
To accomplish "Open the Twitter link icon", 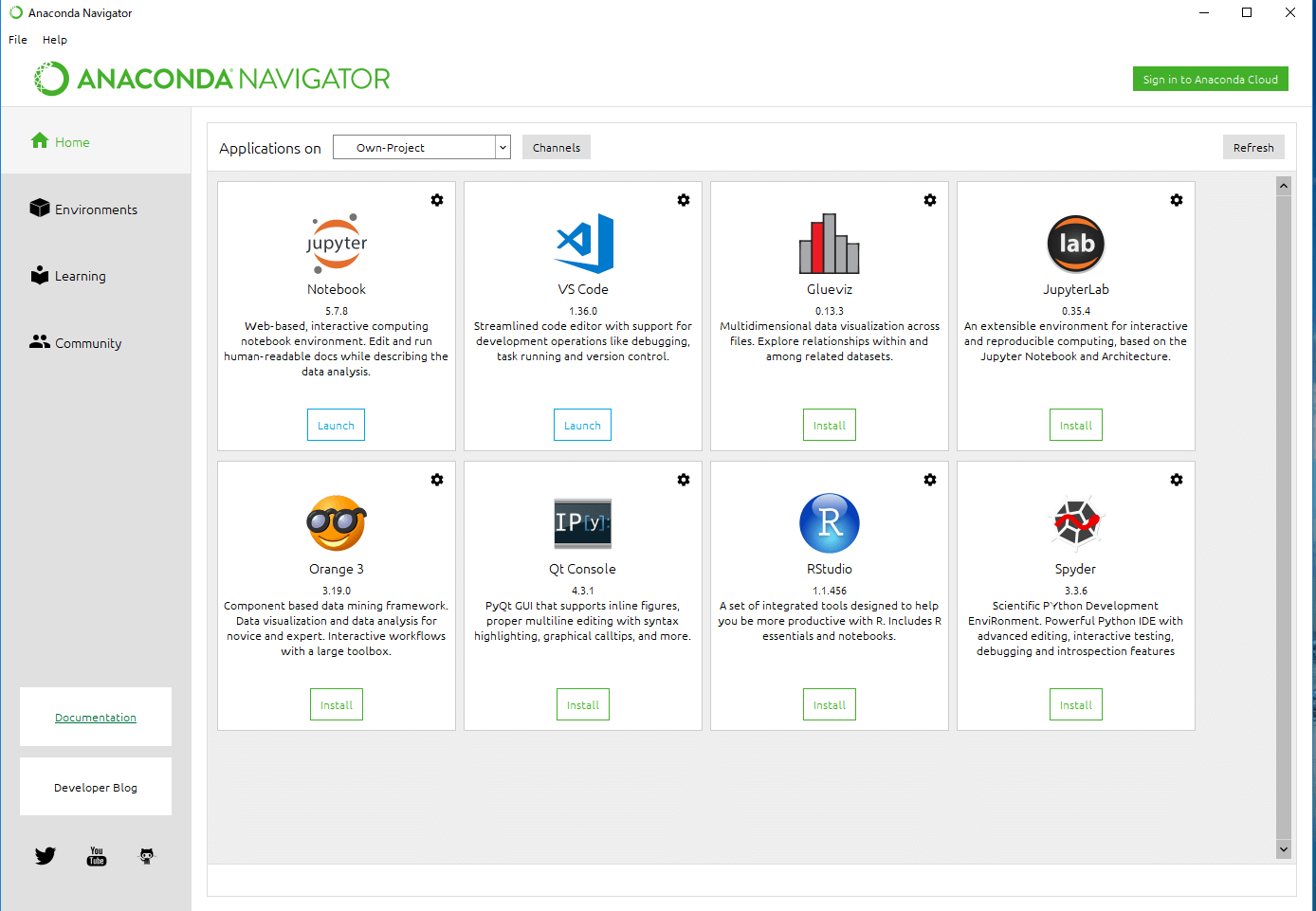I will tap(46, 856).
